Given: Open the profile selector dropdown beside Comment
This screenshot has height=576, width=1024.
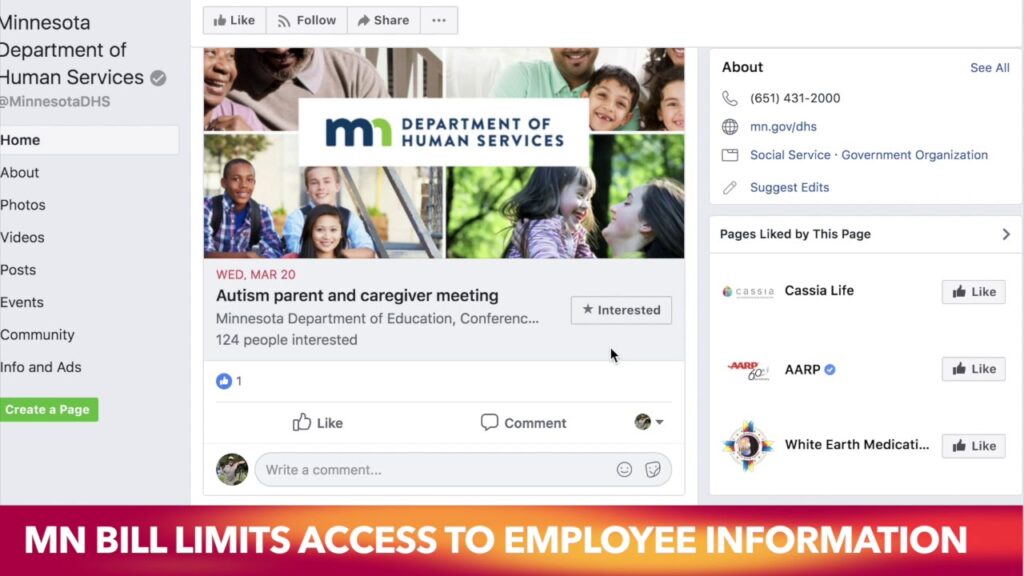Looking at the screenshot, I should (649, 422).
